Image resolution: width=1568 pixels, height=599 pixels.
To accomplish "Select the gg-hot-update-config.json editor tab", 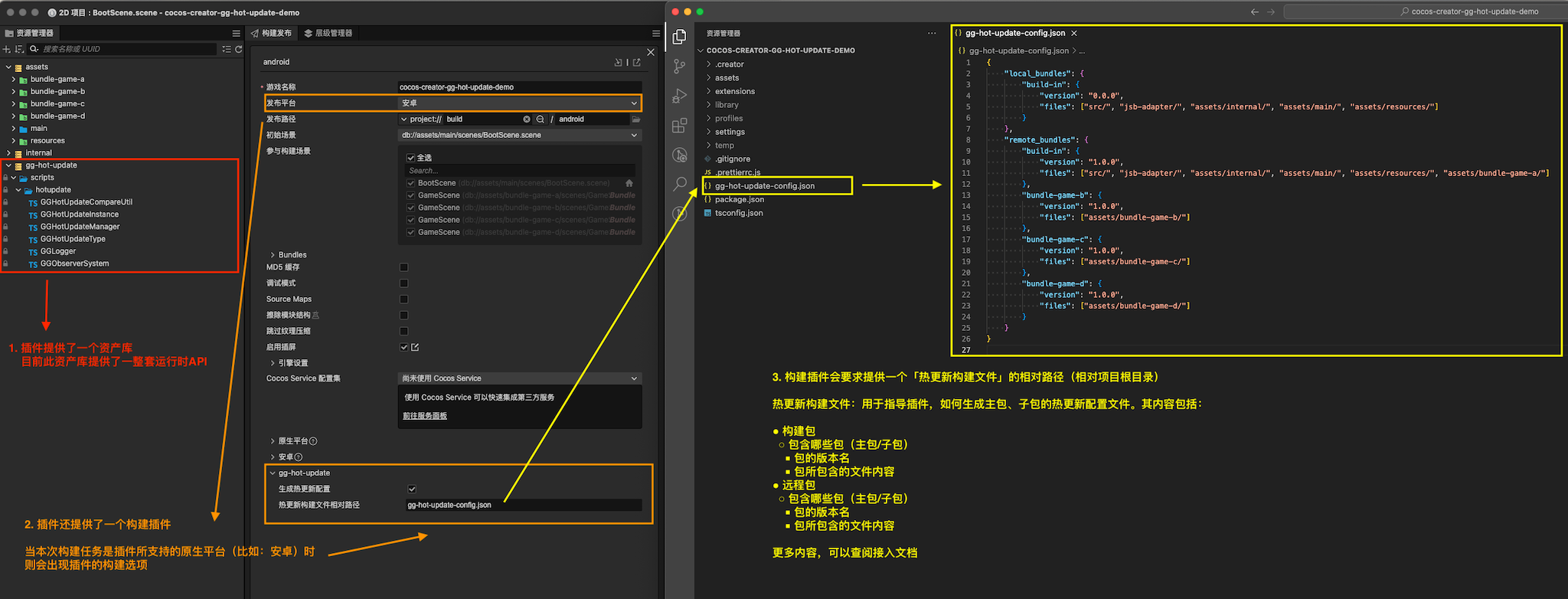I will [1014, 33].
